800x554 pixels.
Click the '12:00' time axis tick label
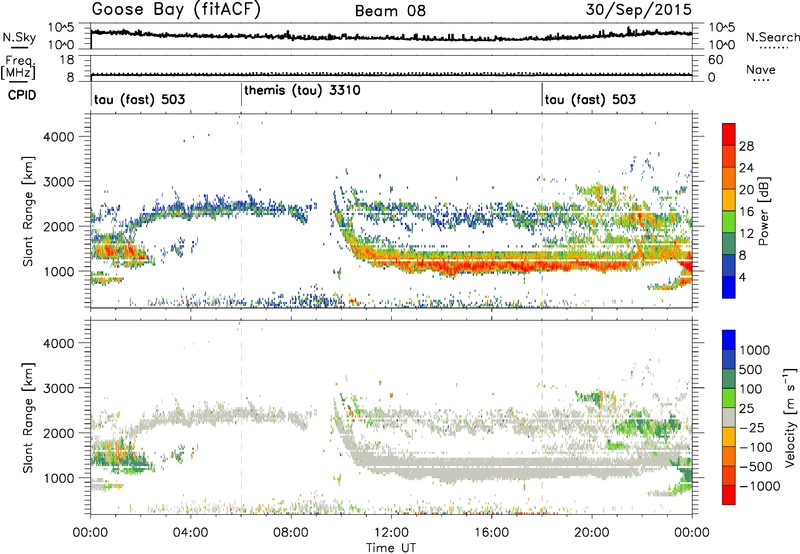pyautogui.click(x=391, y=533)
